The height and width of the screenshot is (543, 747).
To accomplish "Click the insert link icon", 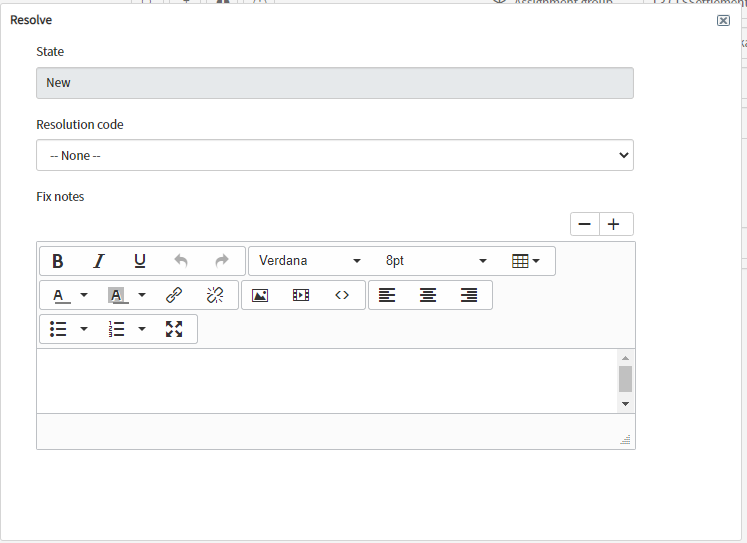I will 174,295.
